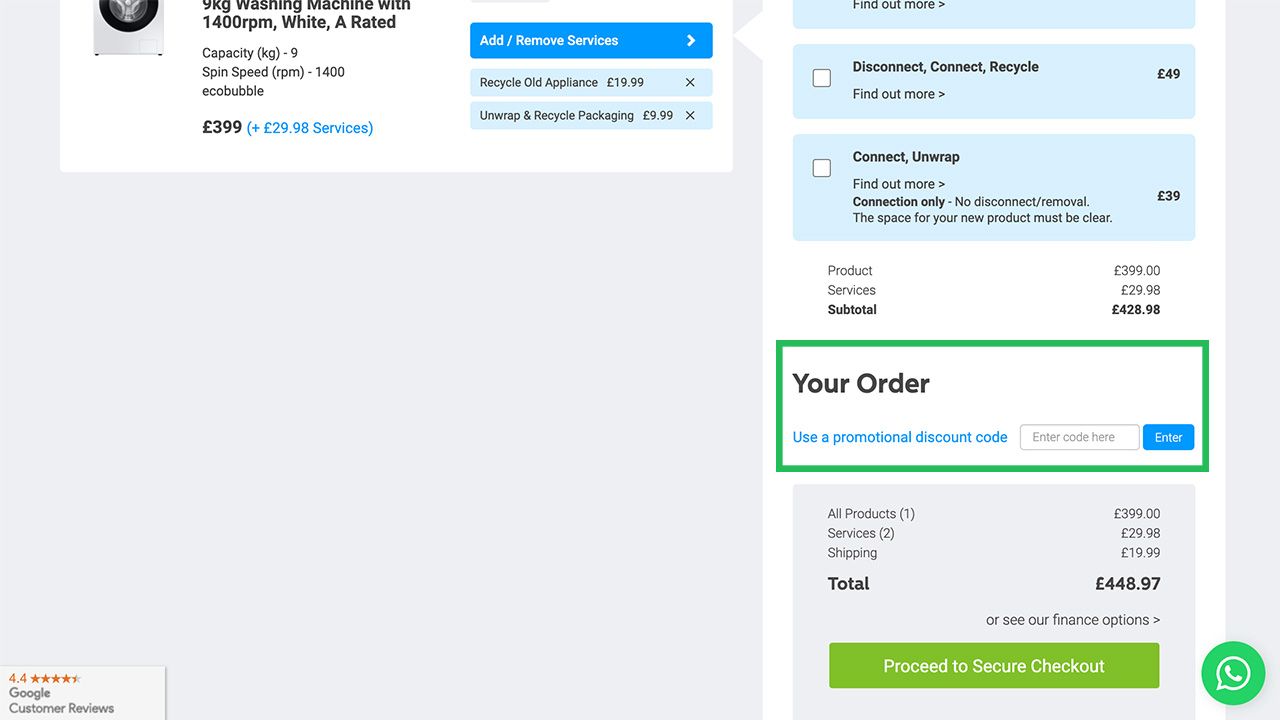Enable the Connect, Unwrap service
Screen dimensions: 1280x720
coord(821,167)
